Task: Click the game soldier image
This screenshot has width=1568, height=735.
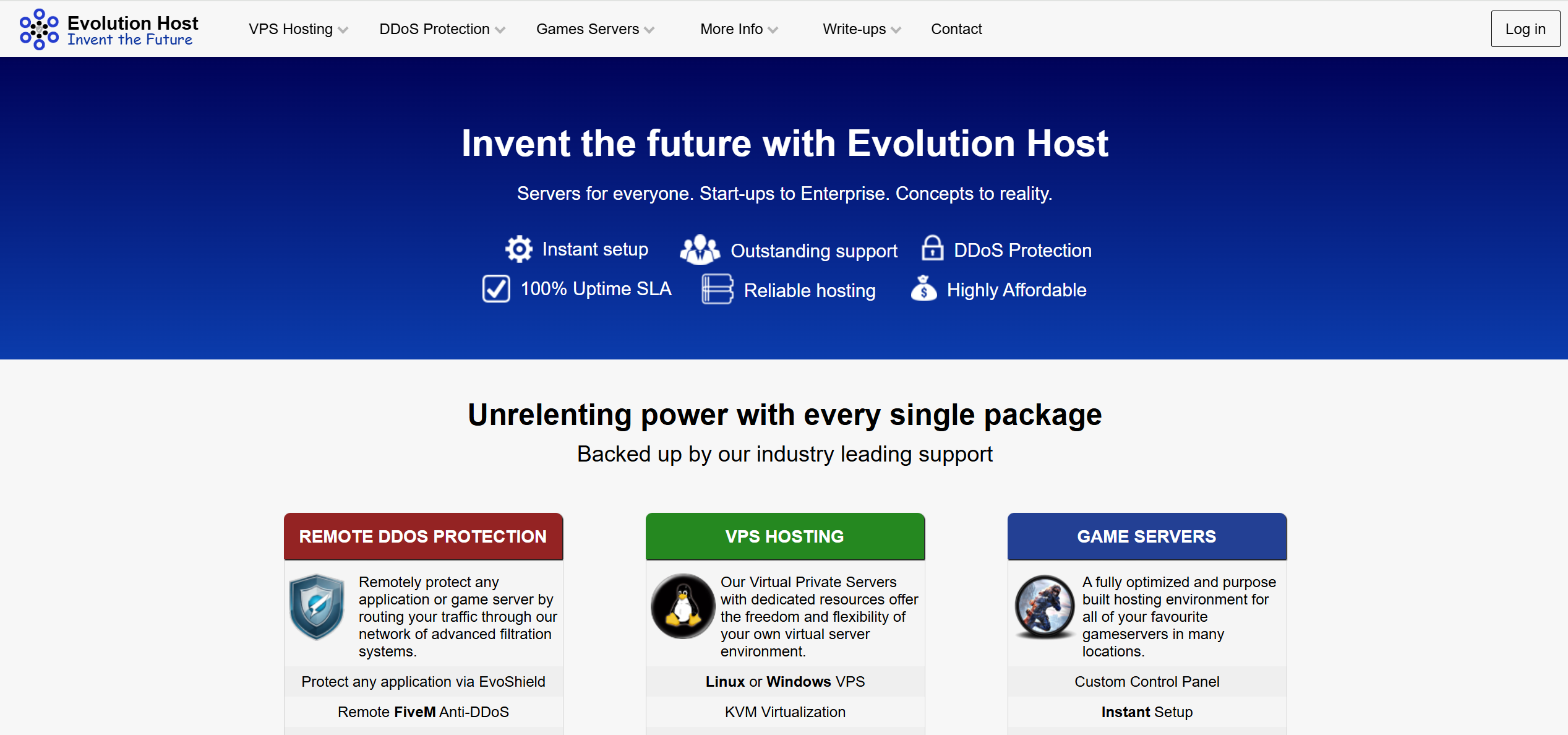Action: coord(1045,606)
